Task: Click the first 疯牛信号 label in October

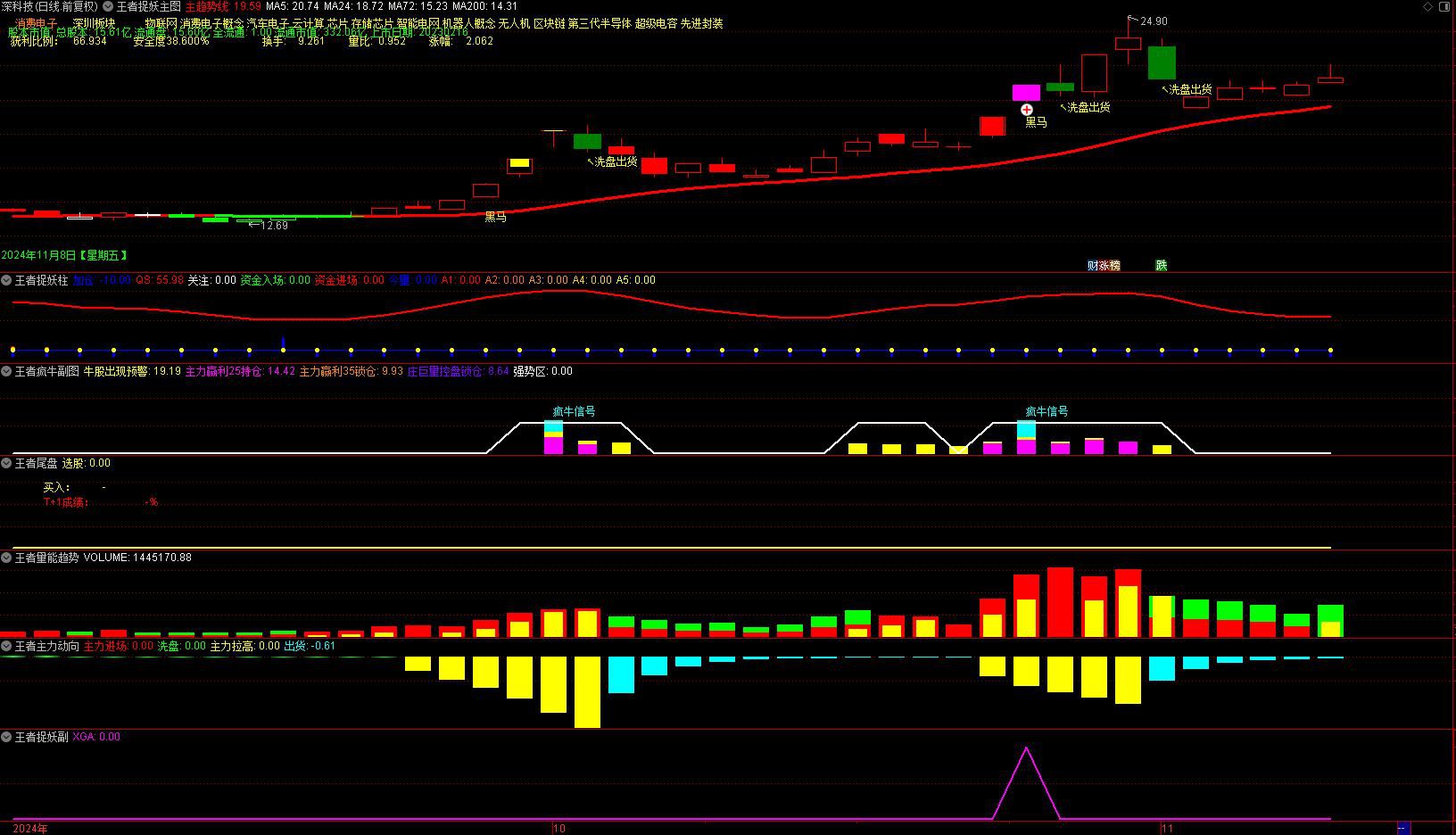Action: click(x=574, y=411)
